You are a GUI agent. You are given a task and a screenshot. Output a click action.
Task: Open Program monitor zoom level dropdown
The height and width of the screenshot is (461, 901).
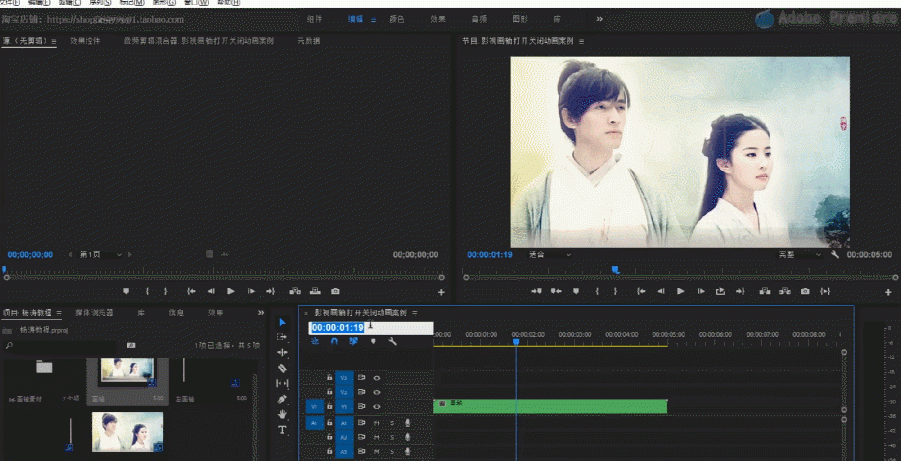pos(550,255)
